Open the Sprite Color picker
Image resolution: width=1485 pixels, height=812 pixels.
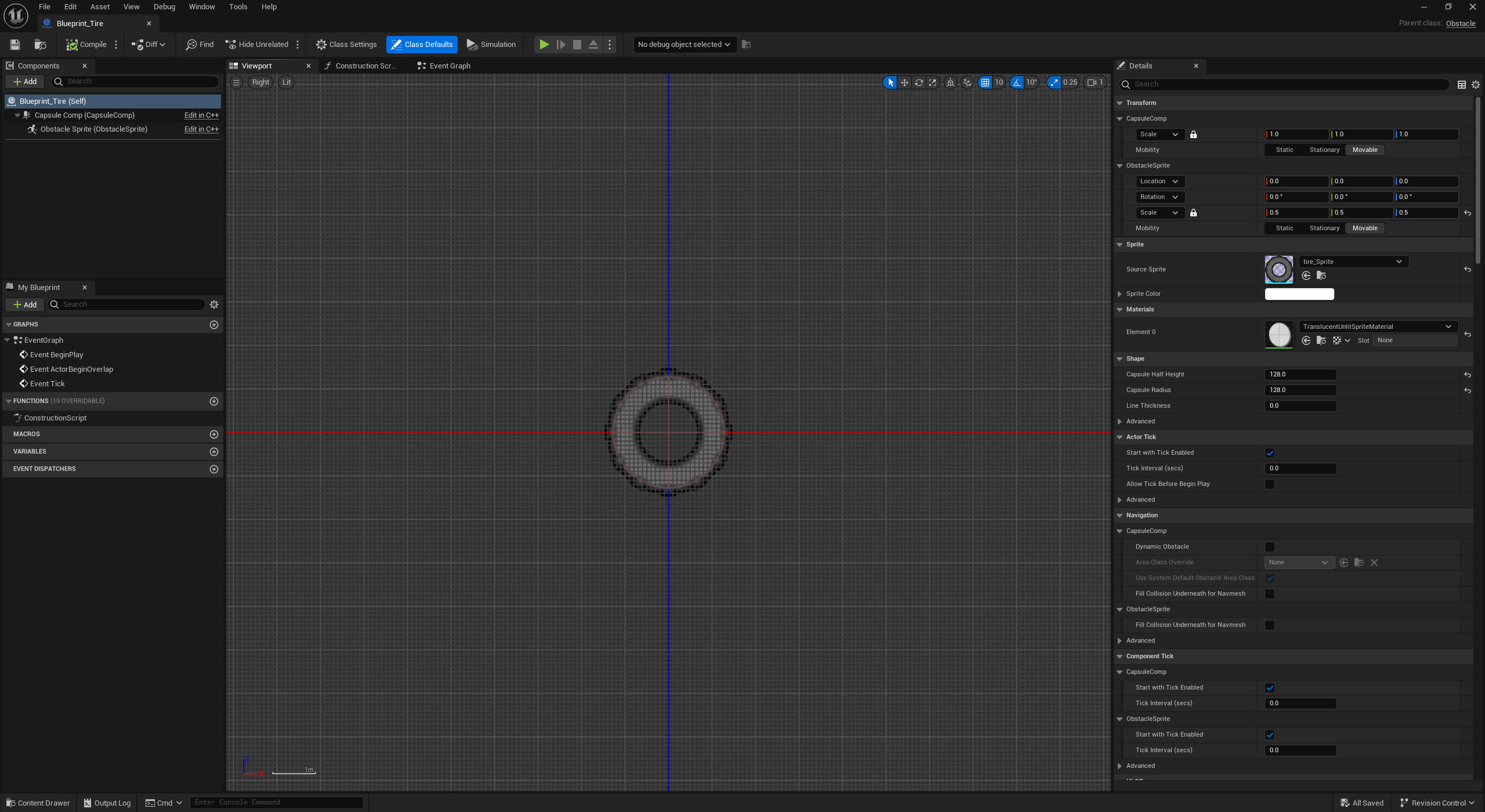pos(1299,293)
